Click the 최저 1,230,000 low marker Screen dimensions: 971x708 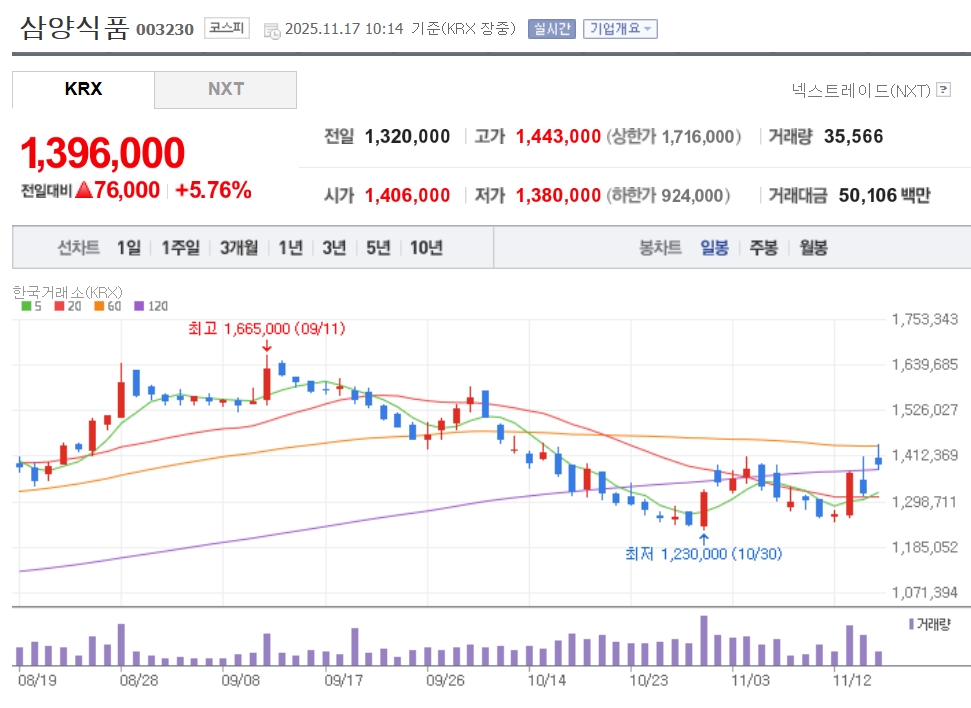click(703, 554)
